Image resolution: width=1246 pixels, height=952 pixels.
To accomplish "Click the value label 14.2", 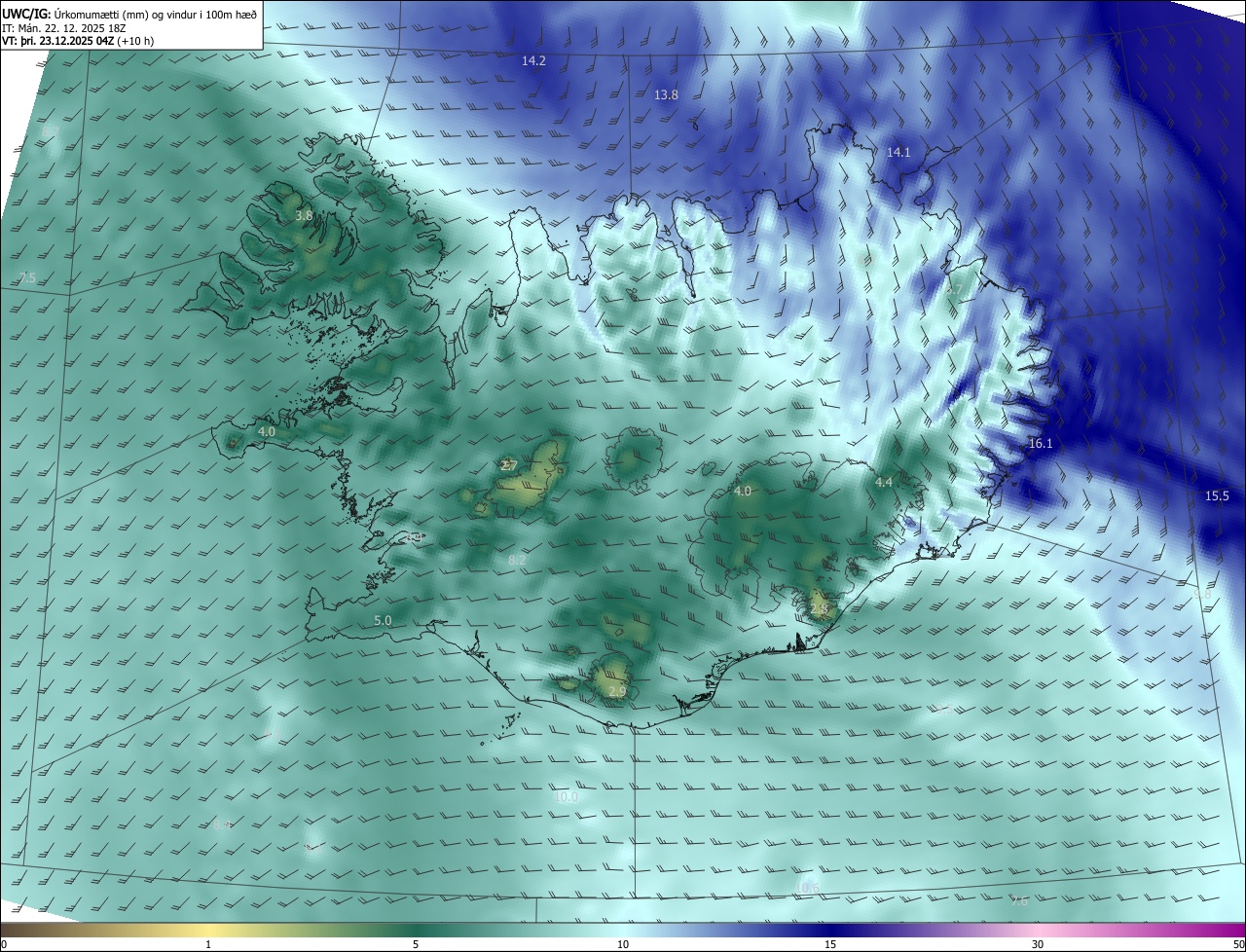I will pyautogui.click(x=533, y=60).
